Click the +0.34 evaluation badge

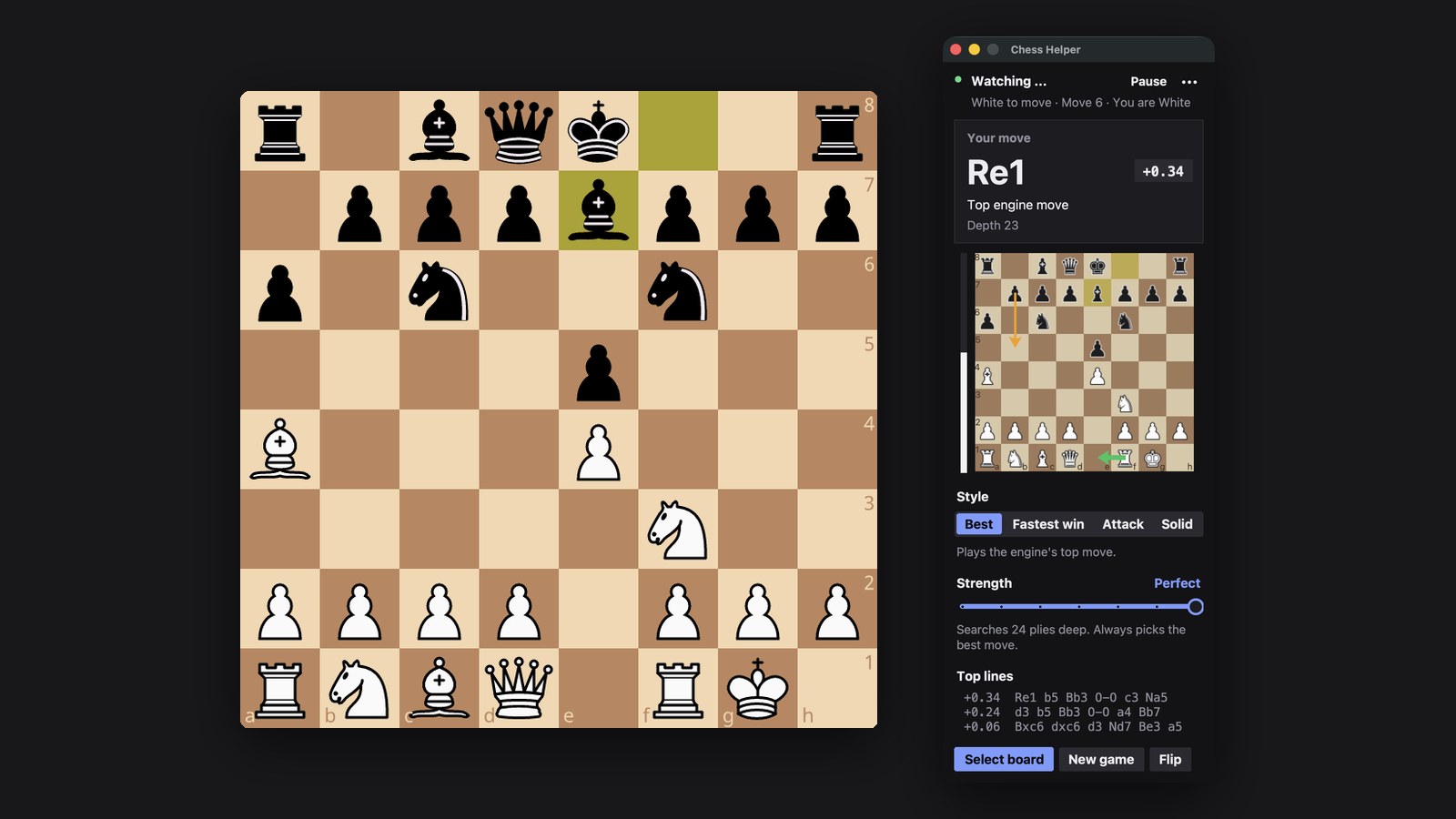[1163, 171]
